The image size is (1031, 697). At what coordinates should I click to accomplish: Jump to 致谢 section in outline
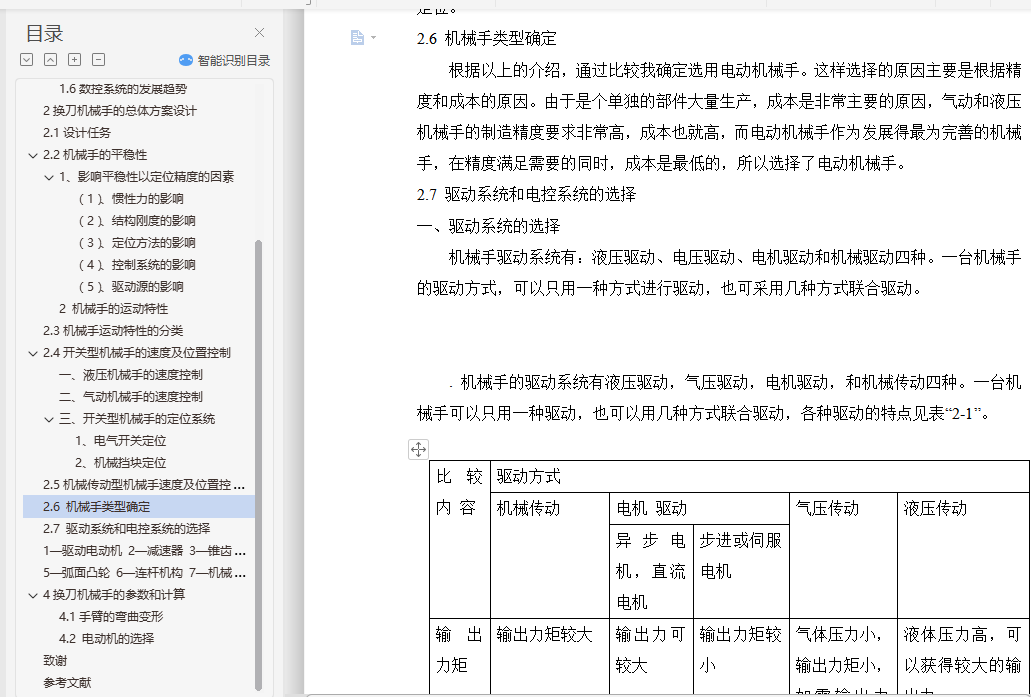[55, 661]
